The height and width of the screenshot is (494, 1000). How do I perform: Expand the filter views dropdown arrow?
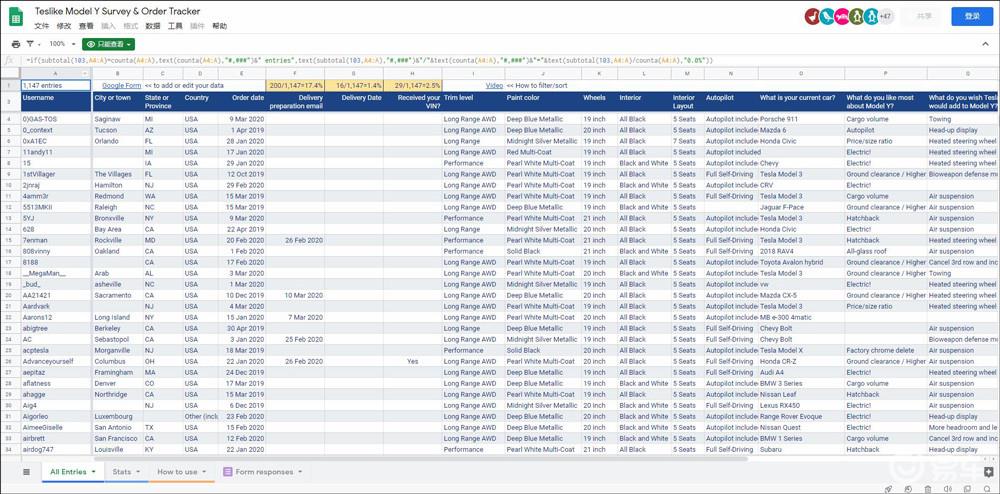[39, 44]
